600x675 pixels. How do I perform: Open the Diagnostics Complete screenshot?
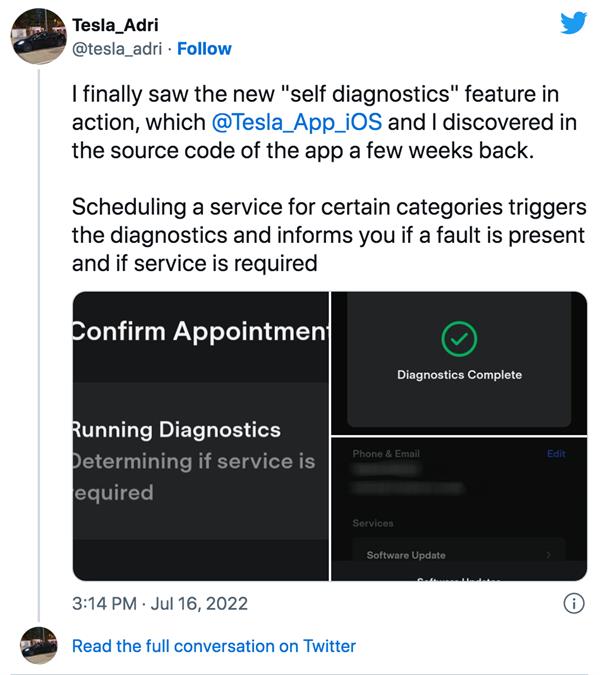[459, 361]
